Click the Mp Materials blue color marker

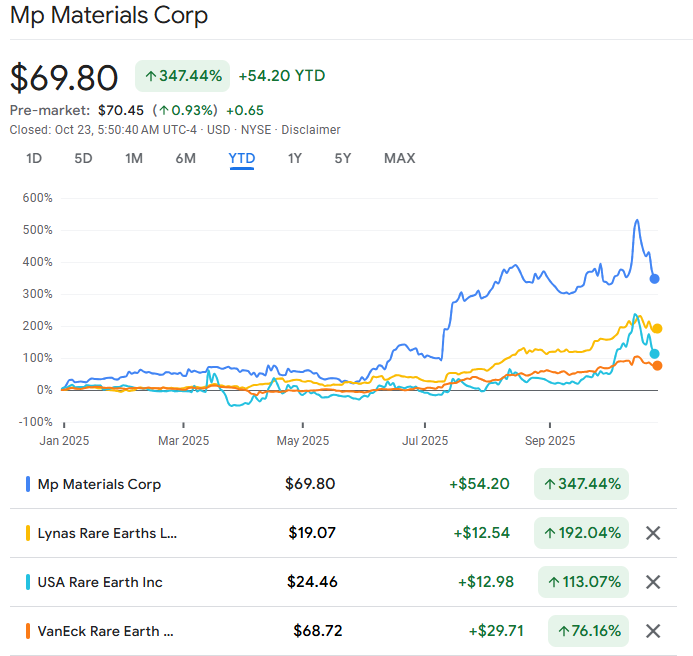pyautogui.click(x=27, y=484)
